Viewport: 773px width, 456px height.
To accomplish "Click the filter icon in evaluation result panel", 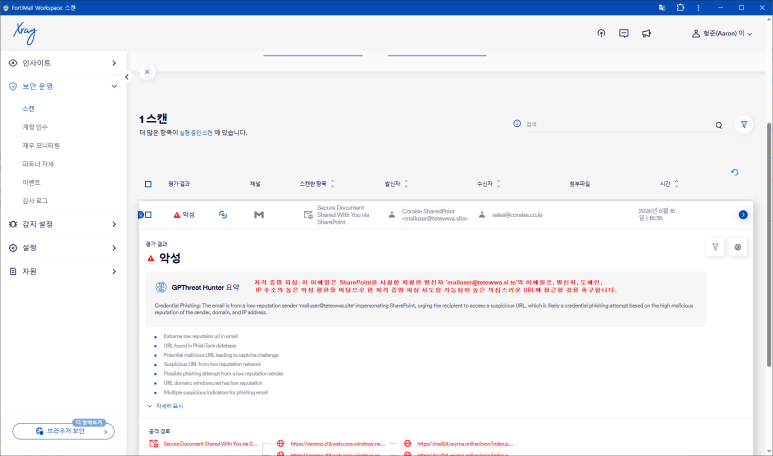I will click(715, 247).
